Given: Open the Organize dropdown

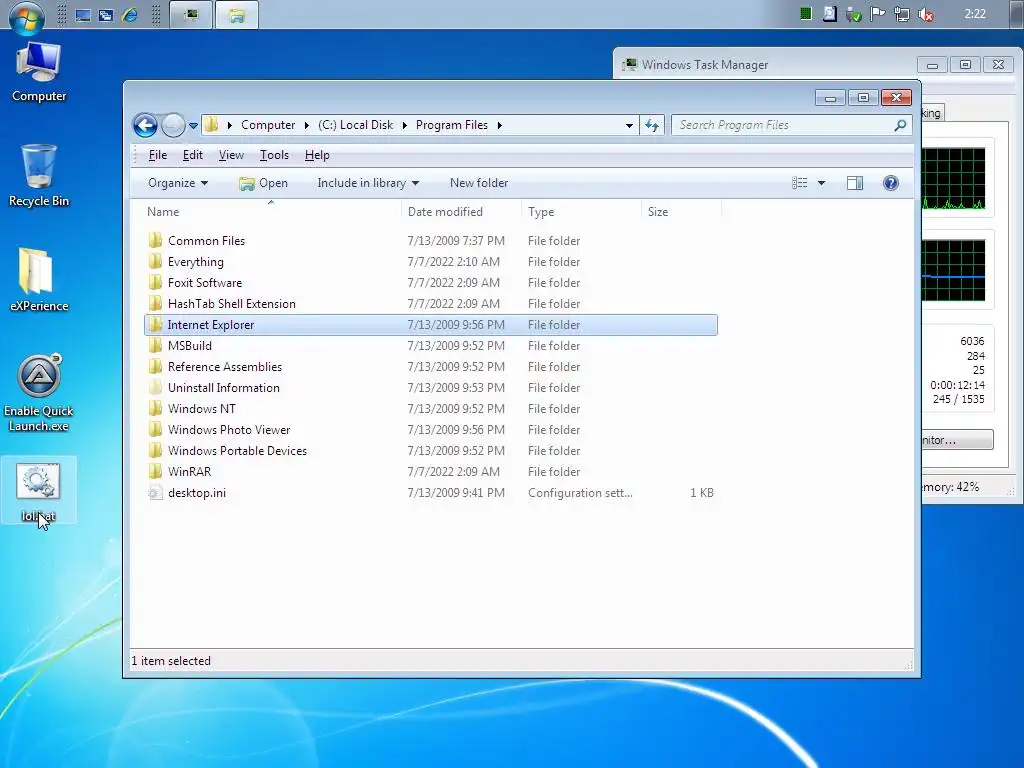Looking at the screenshot, I should 178,183.
